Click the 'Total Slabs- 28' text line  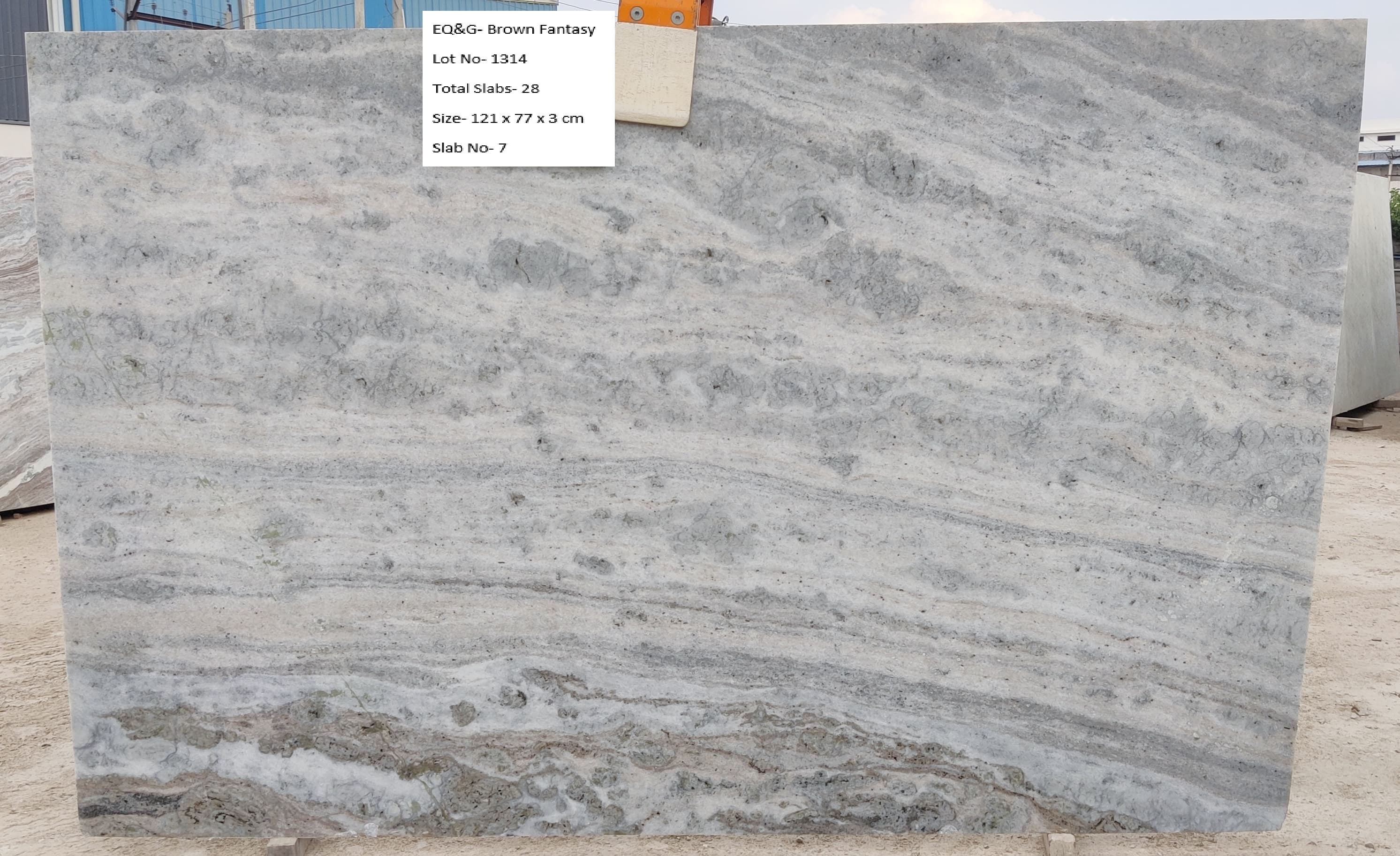pyautogui.click(x=486, y=89)
